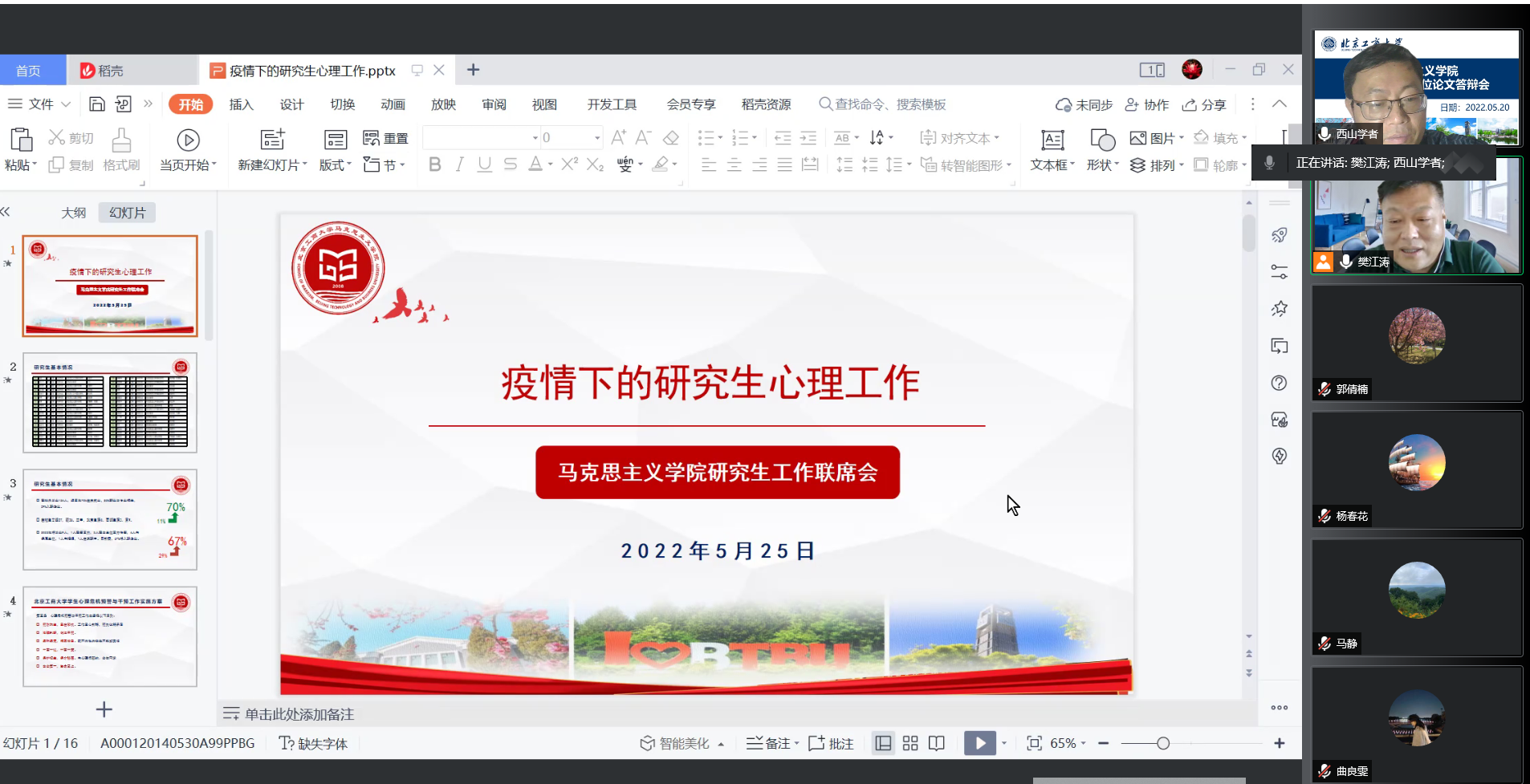Select slide 2 thumbnail in the panel
Viewport: 1530px width, 784px height.
click(x=110, y=402)
